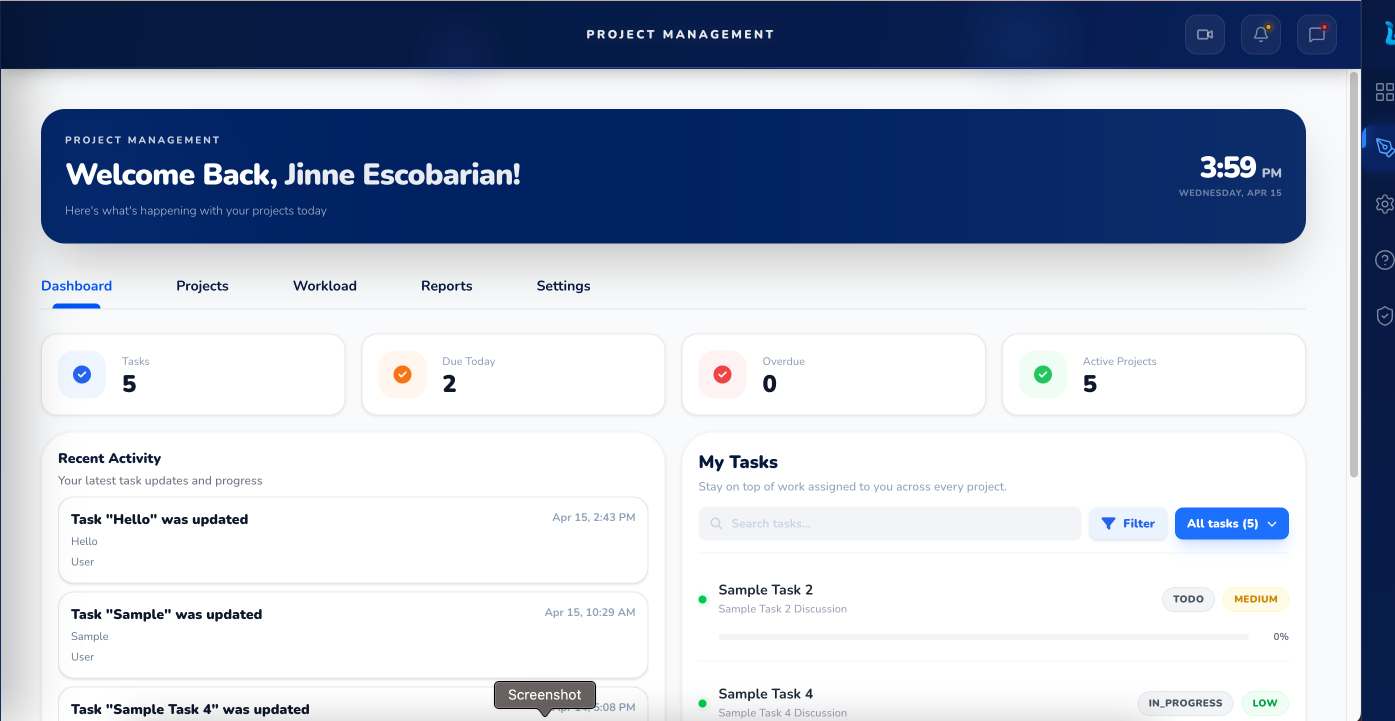
Task: Switch to the Dashboard tab
Action: coord(76,286)
